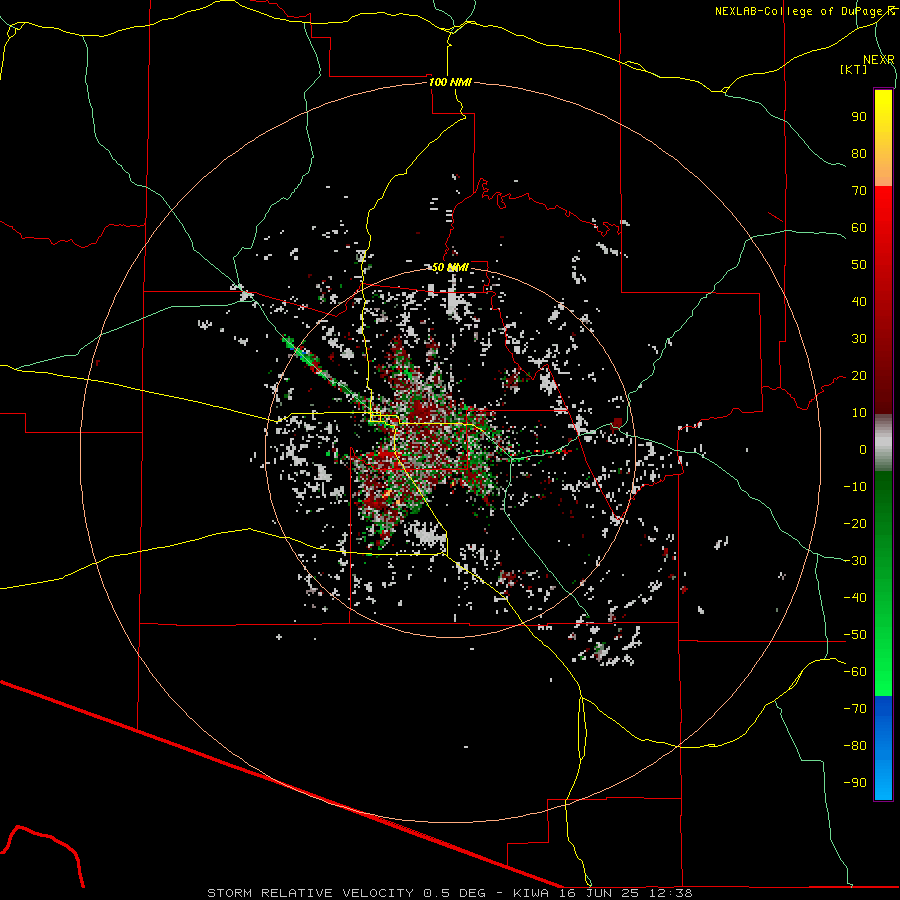
Task: Click the -10 value on the scale
Action: [x=855, y=487]
